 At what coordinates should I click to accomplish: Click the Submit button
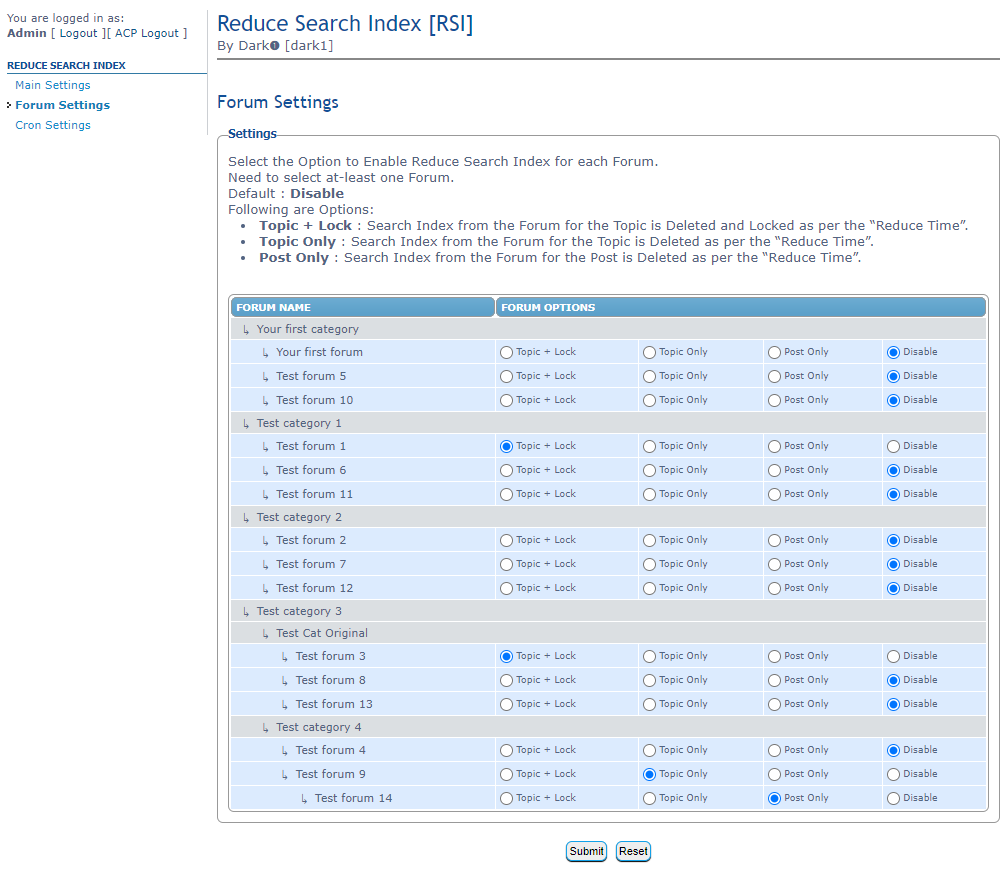click(586, 851)
